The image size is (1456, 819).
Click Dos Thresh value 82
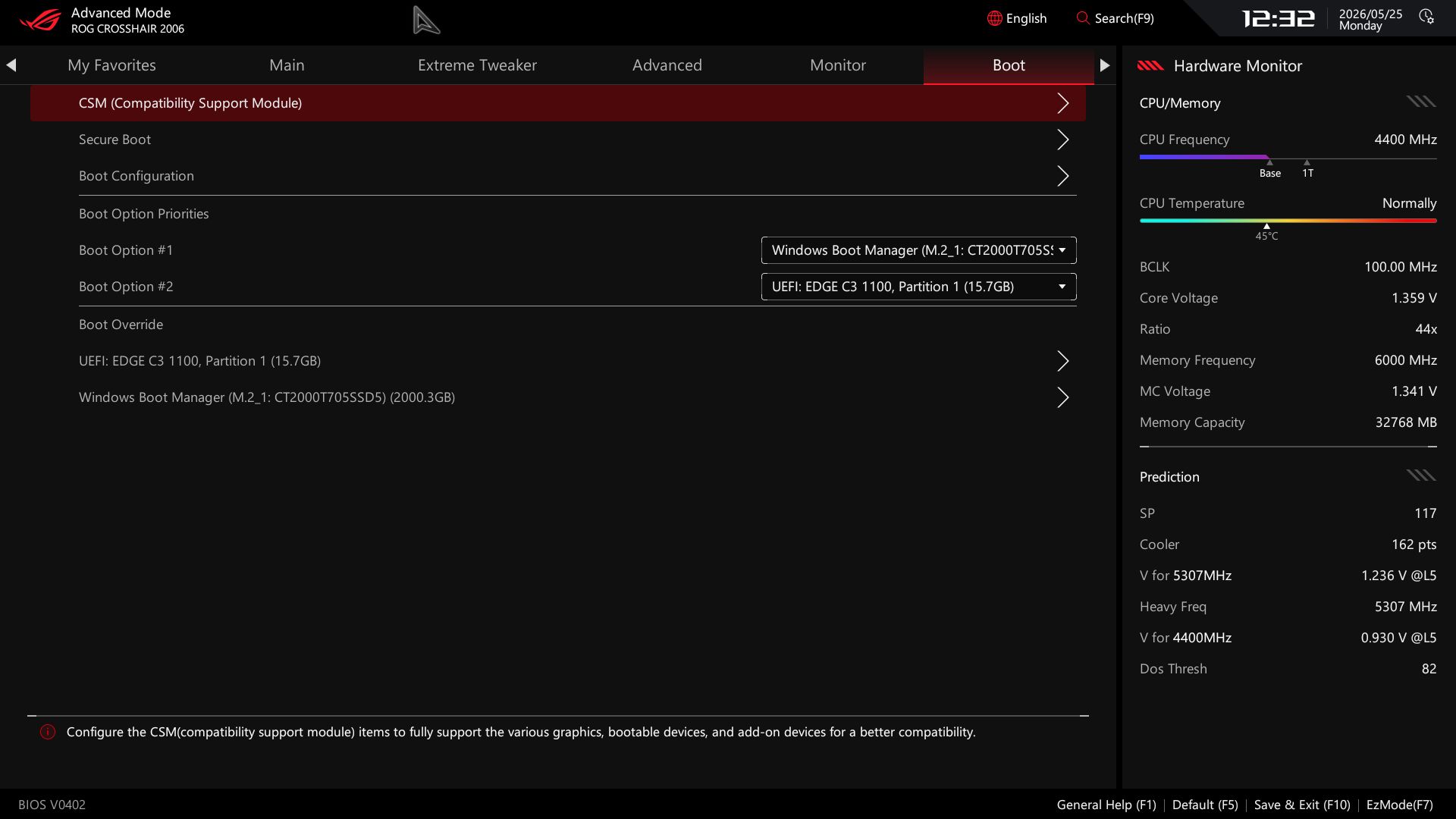coord(1429,669)
